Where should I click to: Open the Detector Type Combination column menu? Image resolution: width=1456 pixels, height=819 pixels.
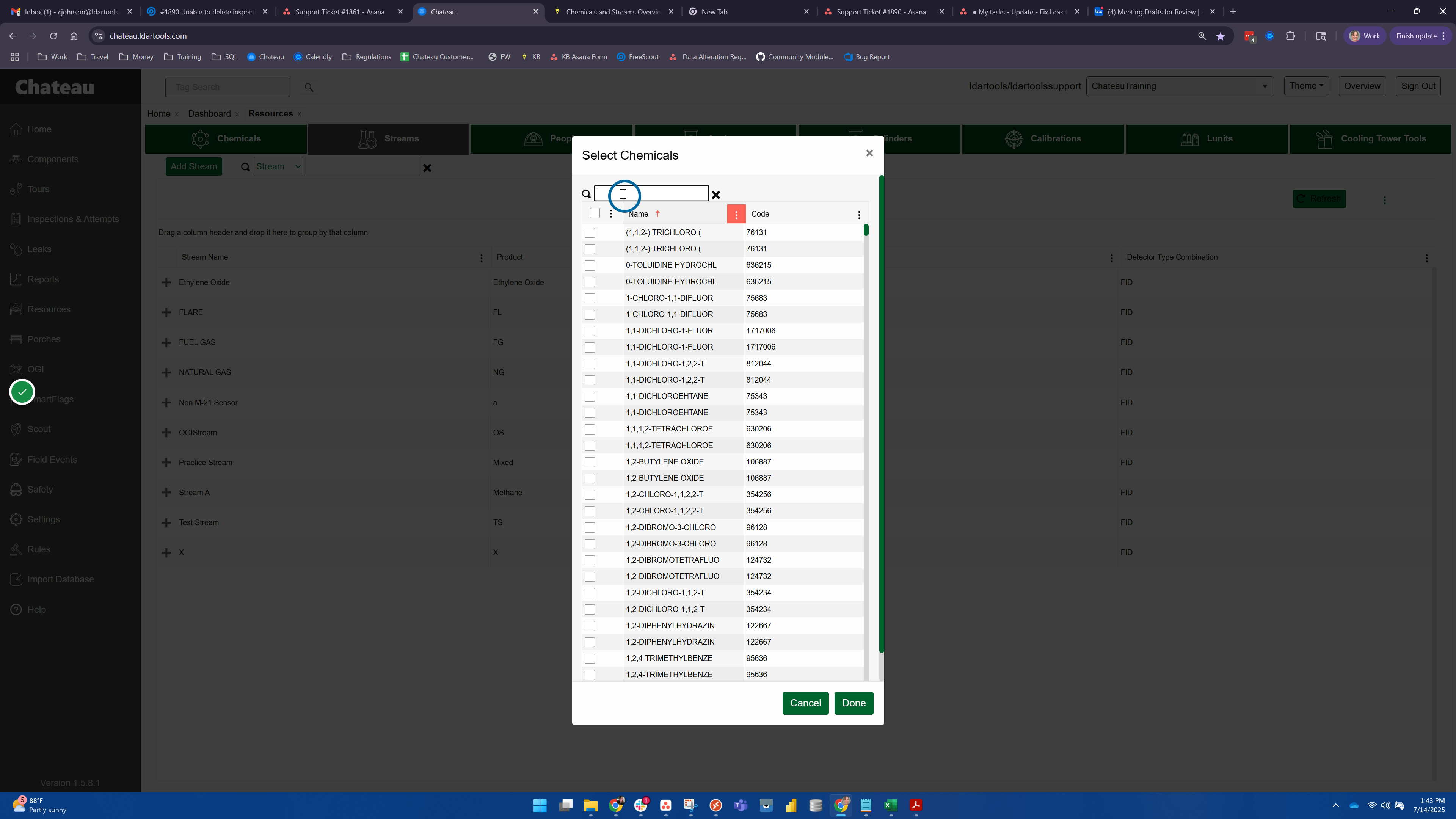[x=1426, y=258]
